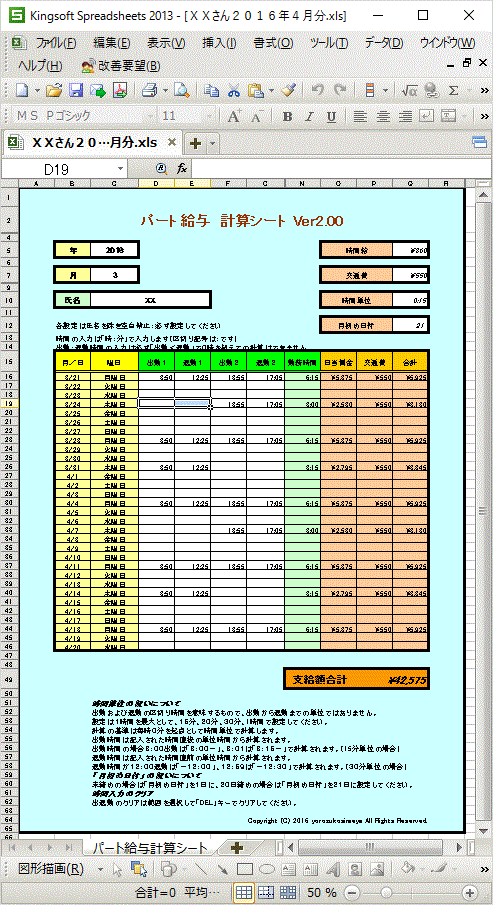Viewport: 493px width, 905px height.
Task: Toggle italic formatting
Action: pos(309,117)
